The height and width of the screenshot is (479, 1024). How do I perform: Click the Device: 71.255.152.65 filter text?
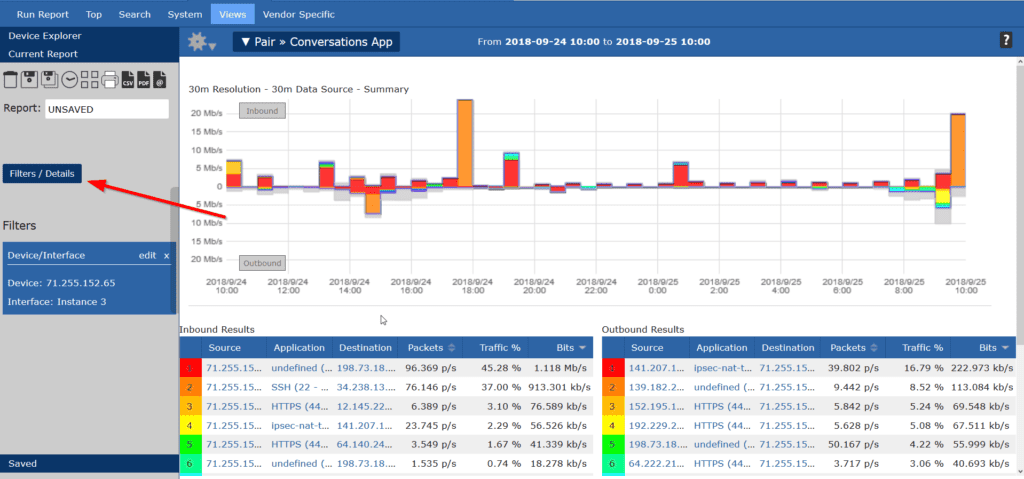pos(61,284)
